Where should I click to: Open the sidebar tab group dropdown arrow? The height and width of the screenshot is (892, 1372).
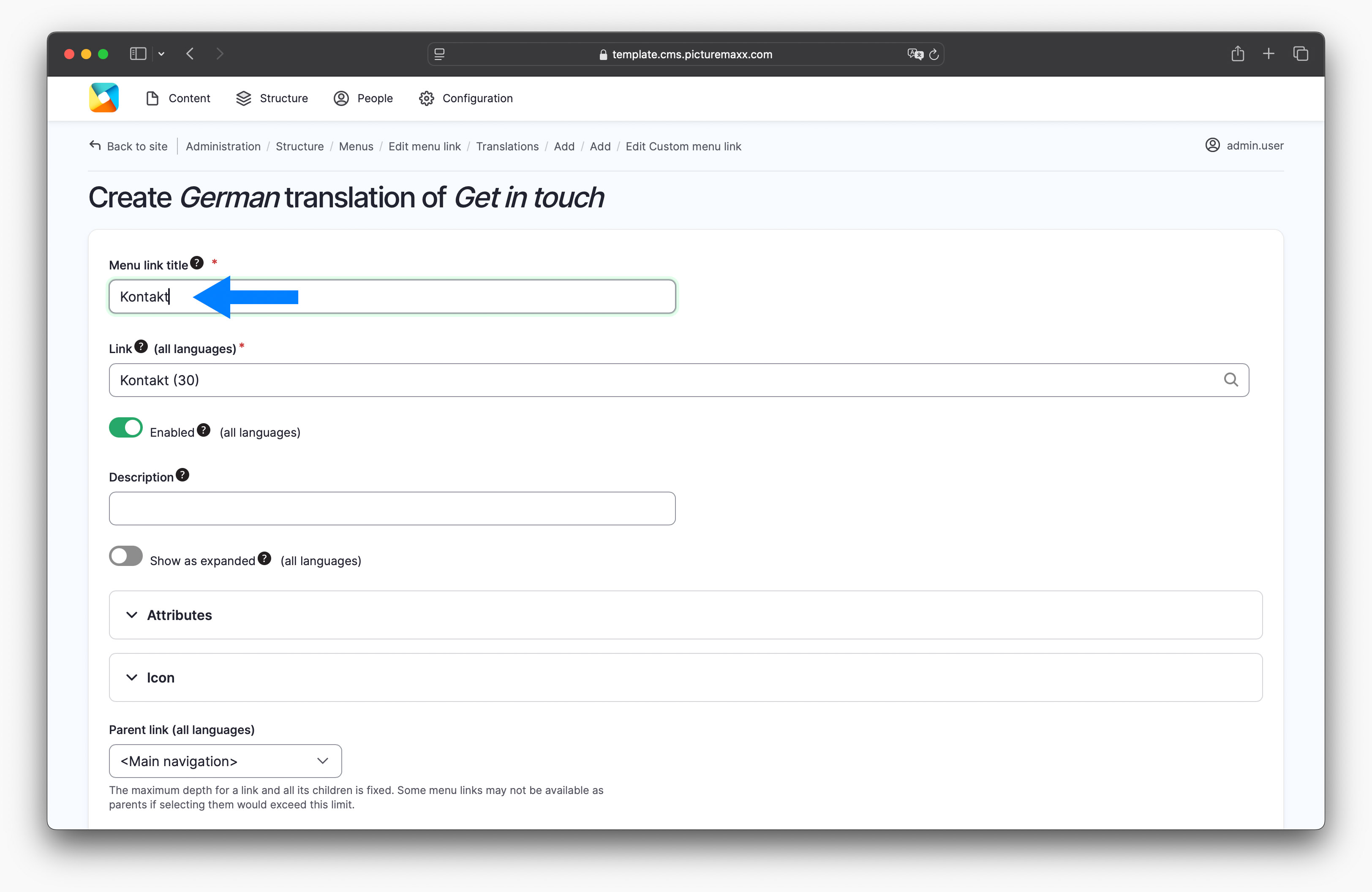(x=161, y=54)
